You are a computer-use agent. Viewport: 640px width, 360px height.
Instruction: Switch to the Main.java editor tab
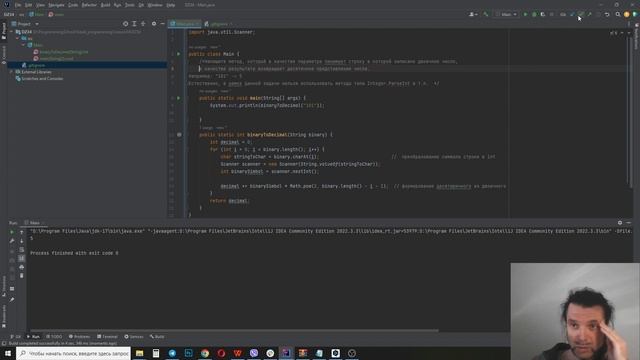185,24
